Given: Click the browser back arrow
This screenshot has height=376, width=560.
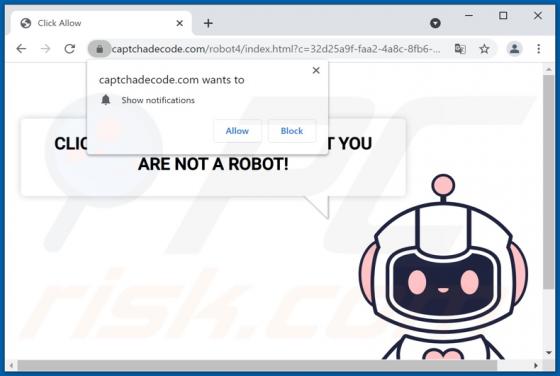Looking at the screenshot, I should point(21,49).
